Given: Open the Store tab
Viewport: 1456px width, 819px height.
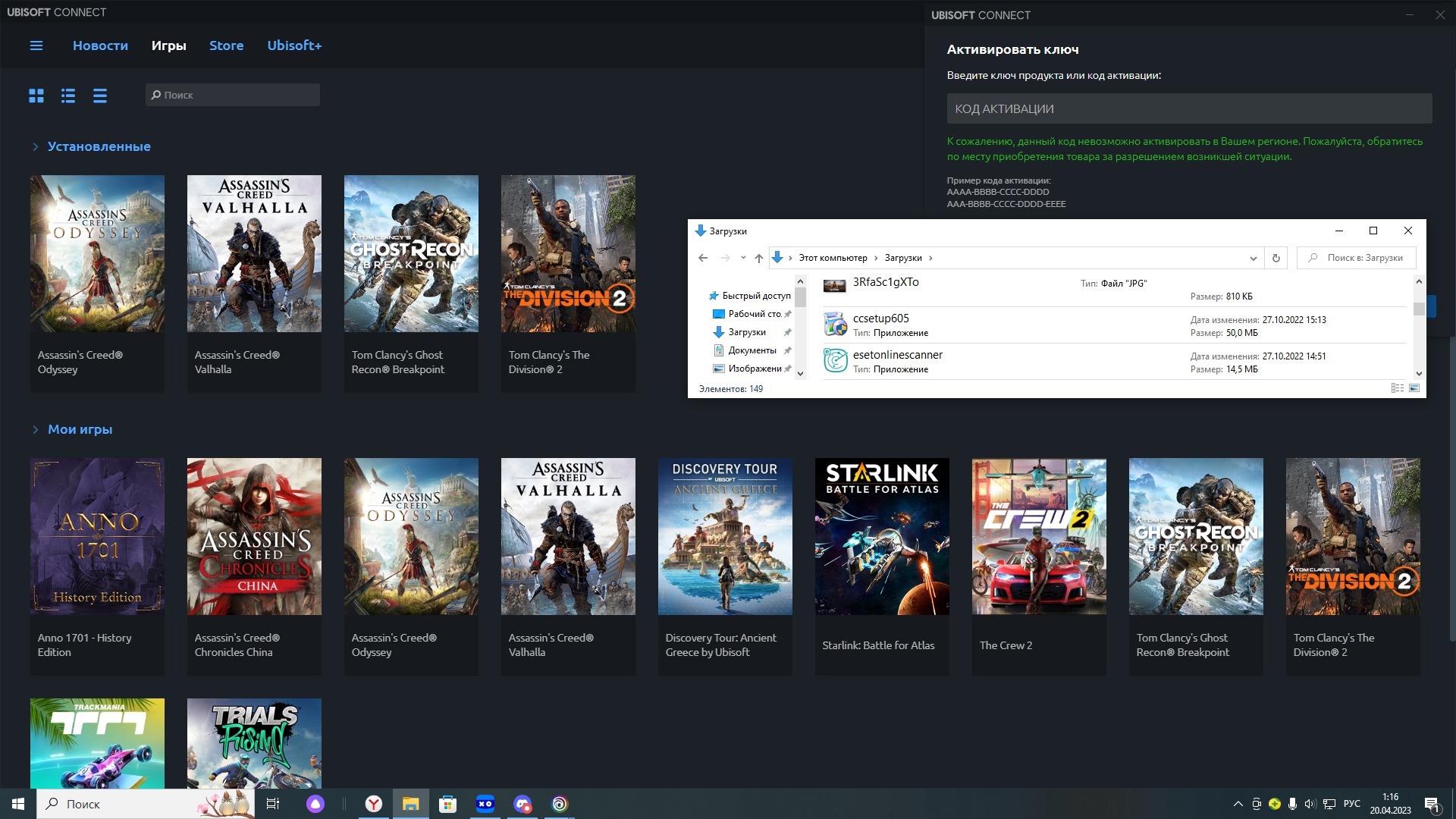Looking at the screenshot, I should coord(226,45).
